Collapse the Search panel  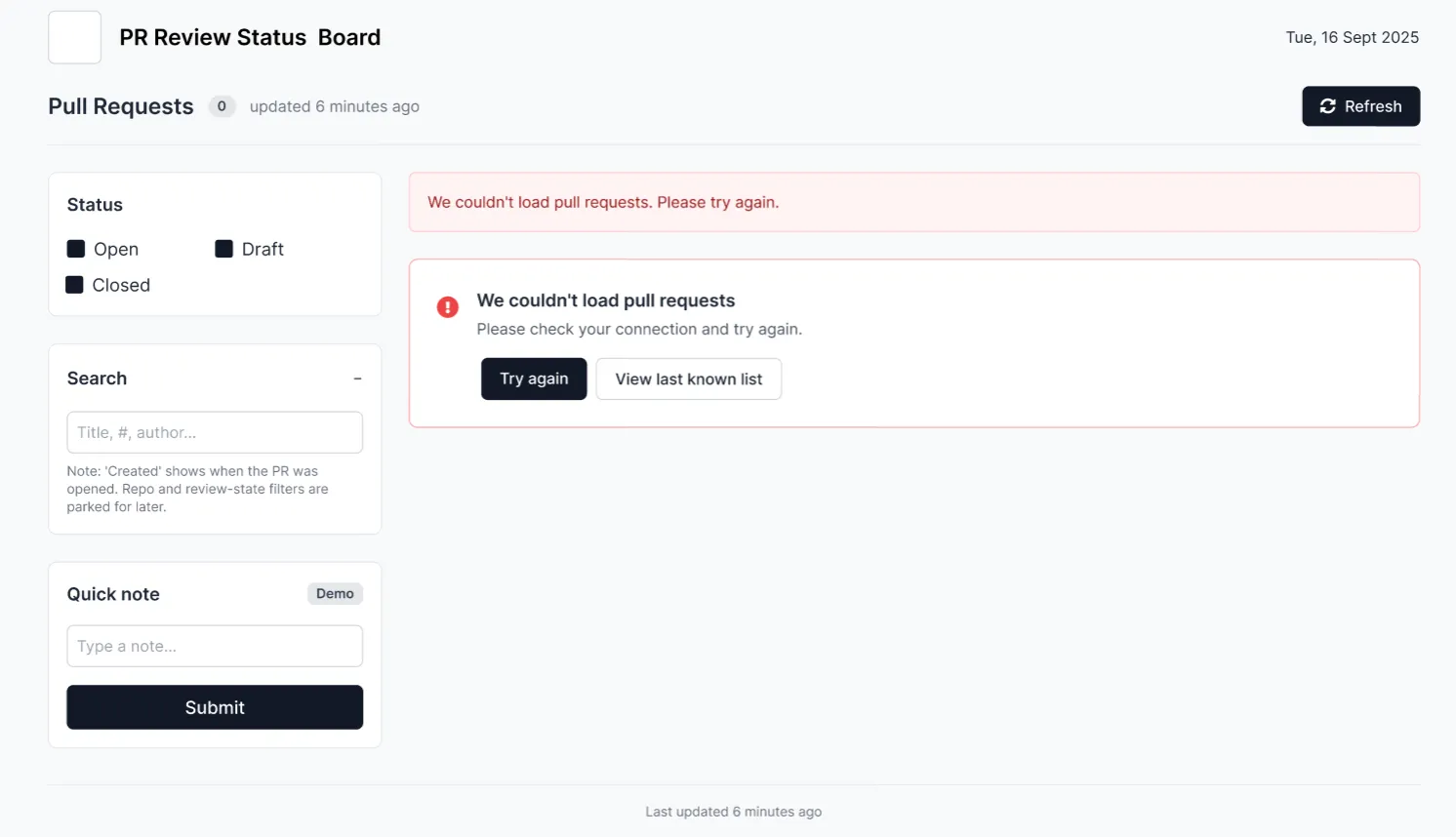[357, 379]
